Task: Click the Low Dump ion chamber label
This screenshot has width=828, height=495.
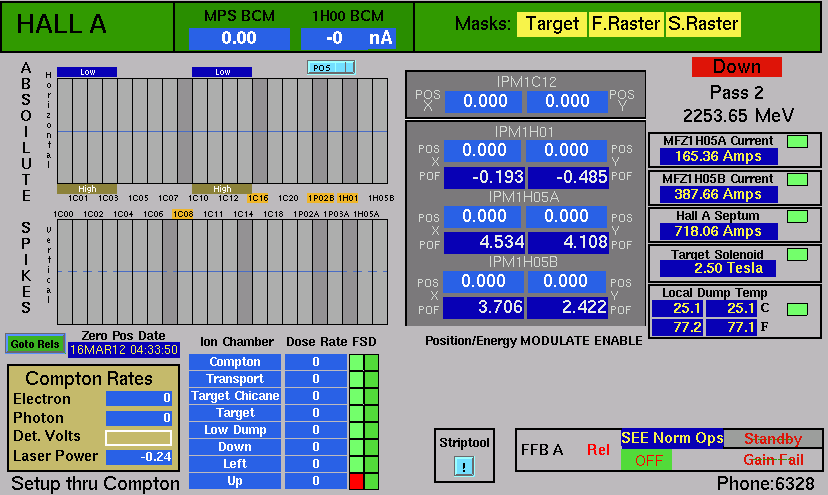Action: (x=235, y=429)
